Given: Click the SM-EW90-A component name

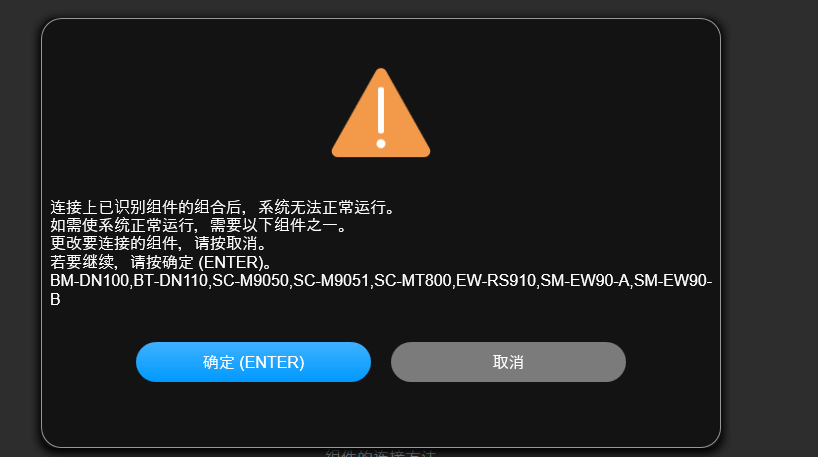Looking at the screenshot, I should point(585,281).
